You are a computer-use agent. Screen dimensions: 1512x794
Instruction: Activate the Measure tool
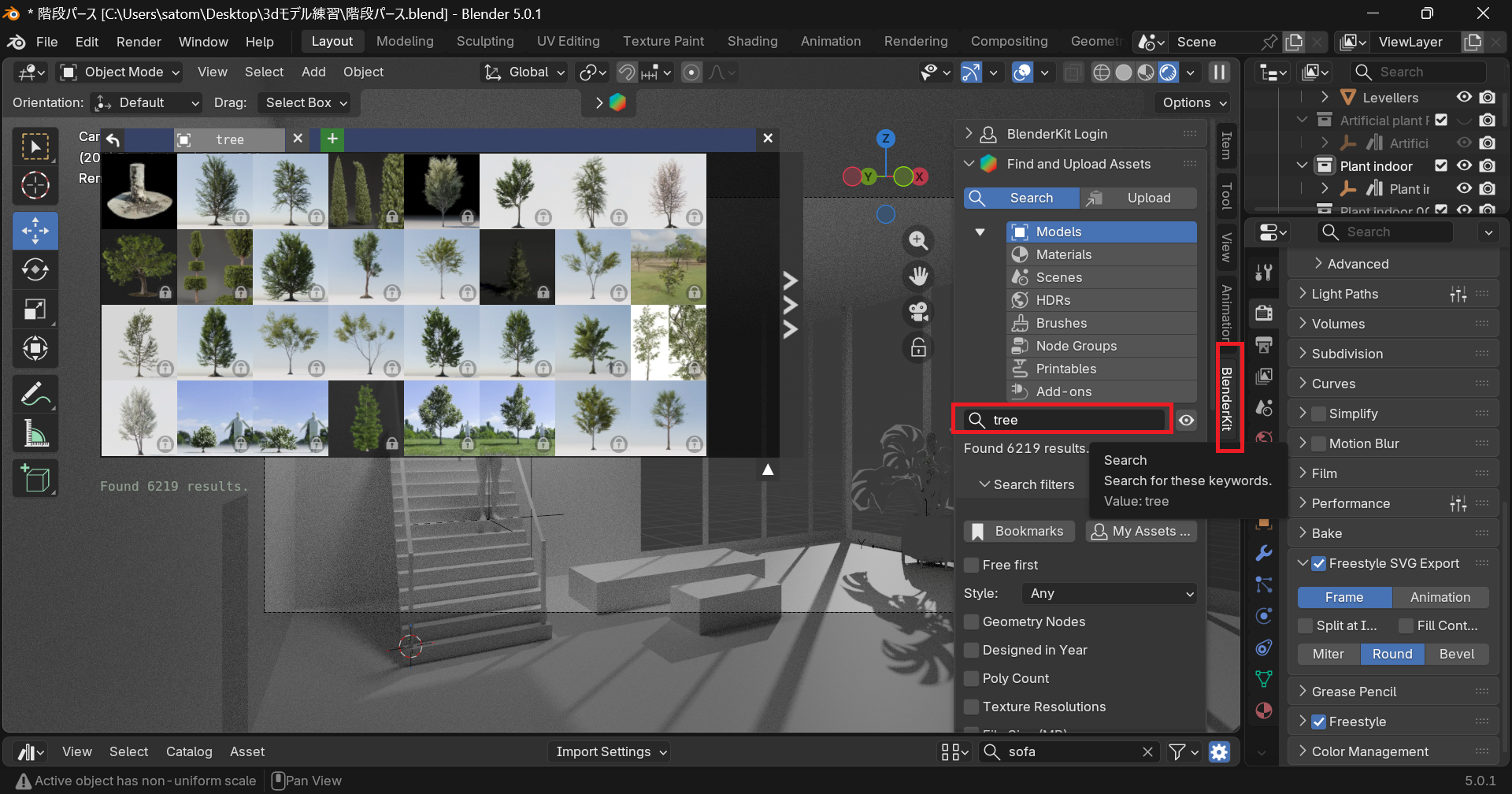[35, 432]
